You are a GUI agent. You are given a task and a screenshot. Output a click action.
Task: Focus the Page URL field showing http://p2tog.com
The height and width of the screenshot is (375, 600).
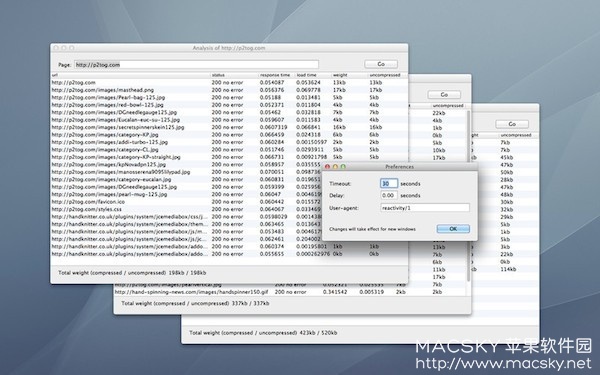(196, 65)
